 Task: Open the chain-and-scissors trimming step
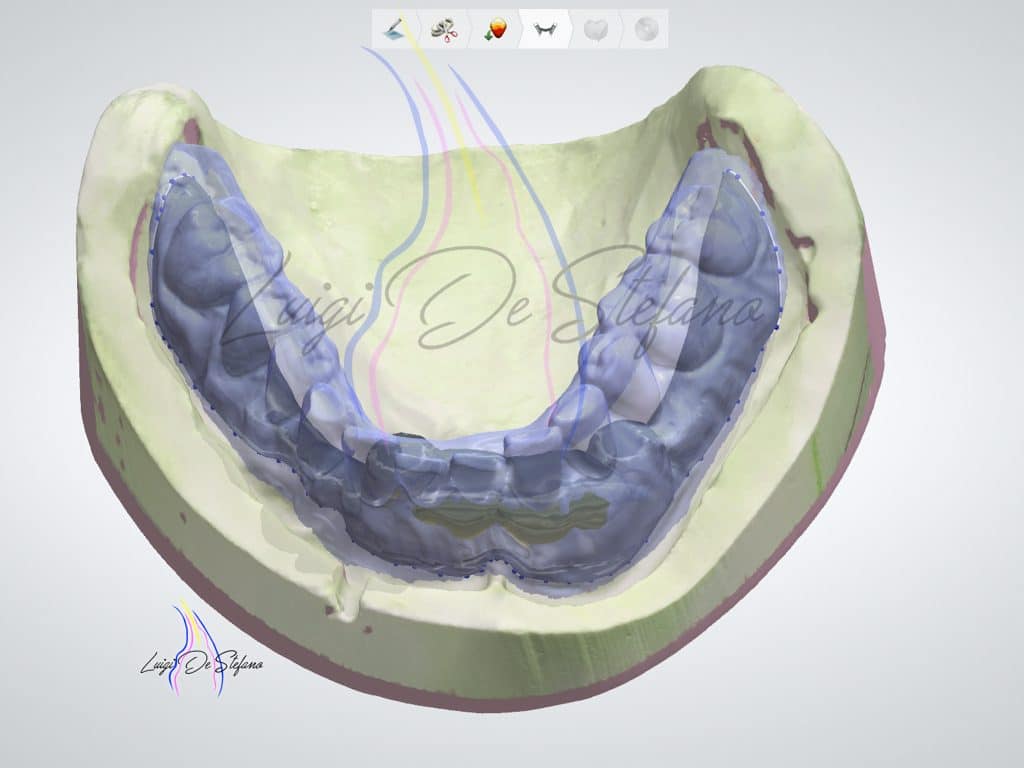[445, 29]
